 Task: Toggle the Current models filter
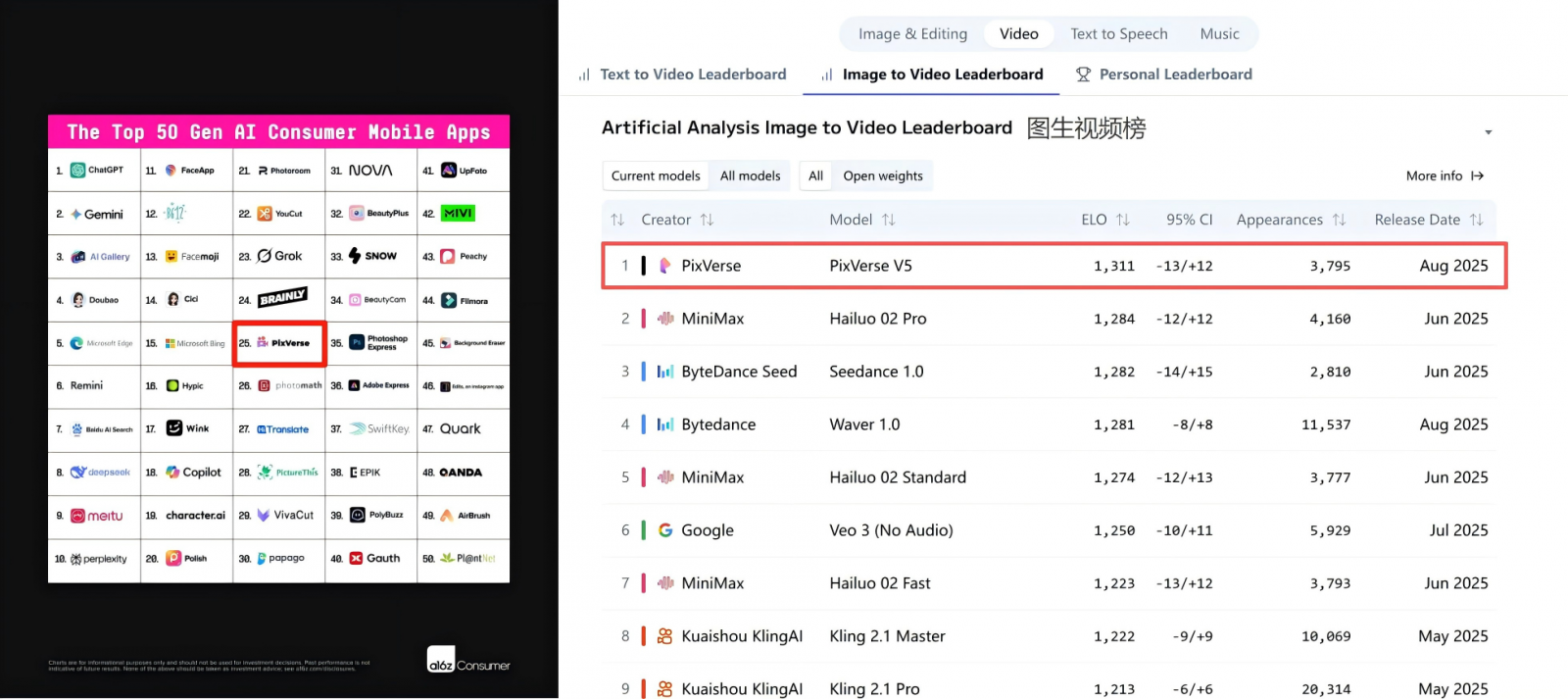pyautogui.click(x=656, y=175)
